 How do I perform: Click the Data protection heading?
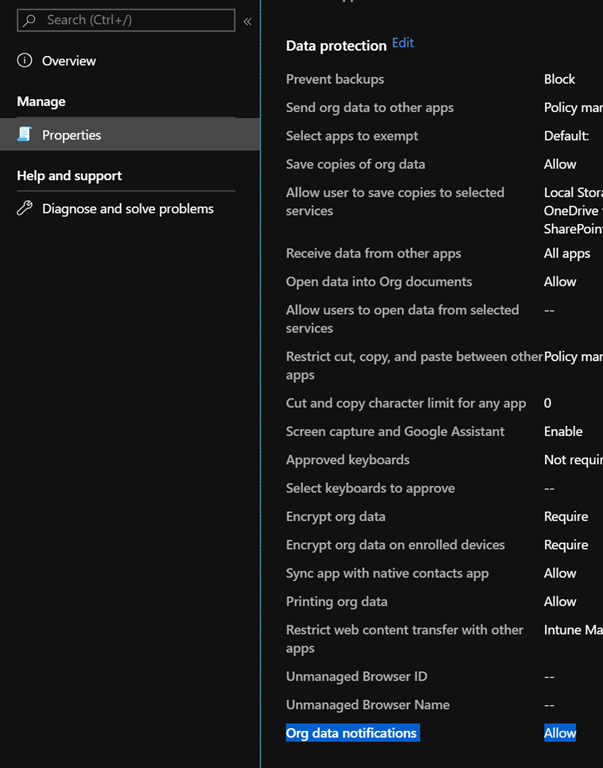[336, 45]
